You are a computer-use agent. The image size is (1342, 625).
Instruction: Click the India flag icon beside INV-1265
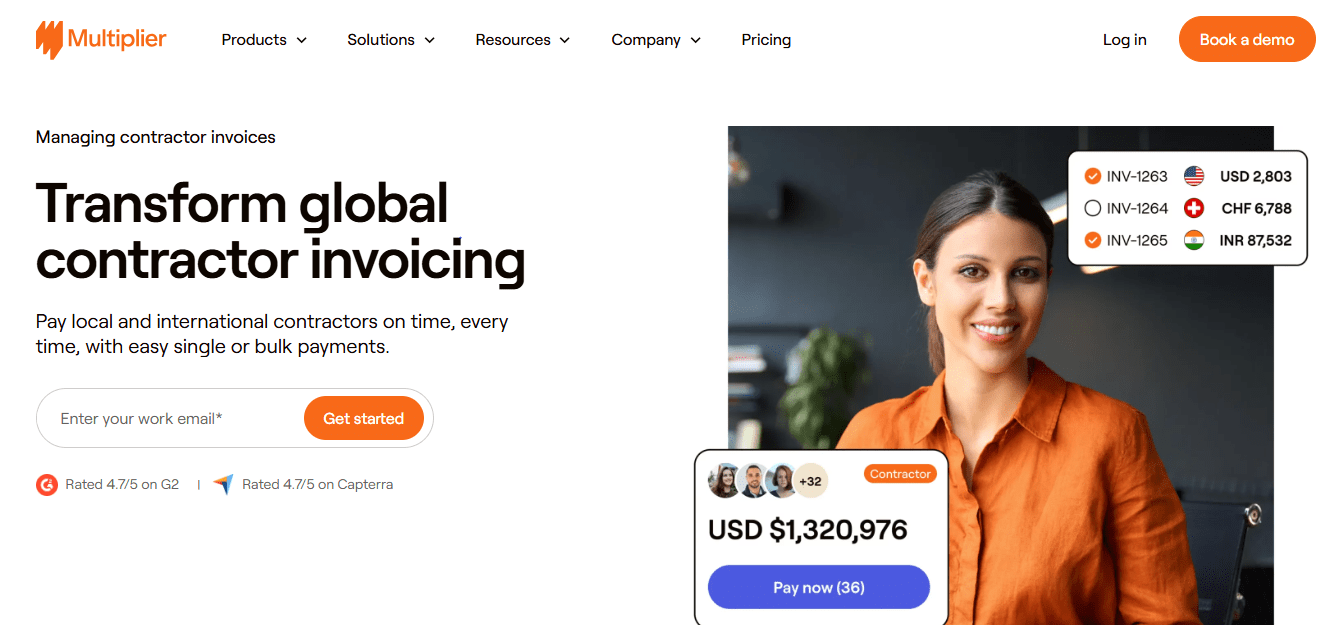click(x=1194, y=241)
